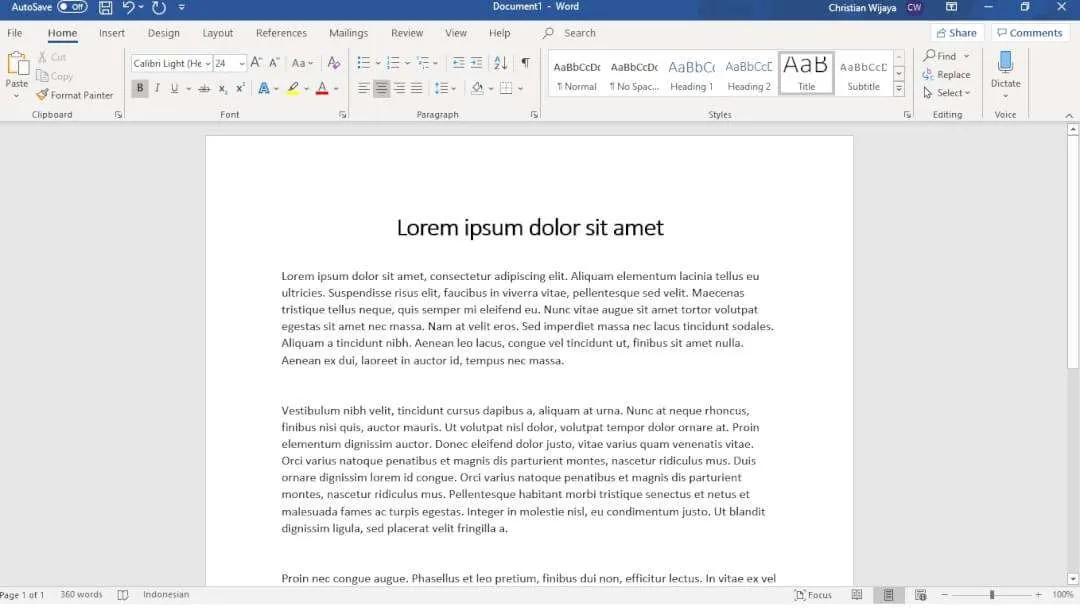Clear all formatting icon
Viewport: 1080px width, 611px height.
(333, 63)
